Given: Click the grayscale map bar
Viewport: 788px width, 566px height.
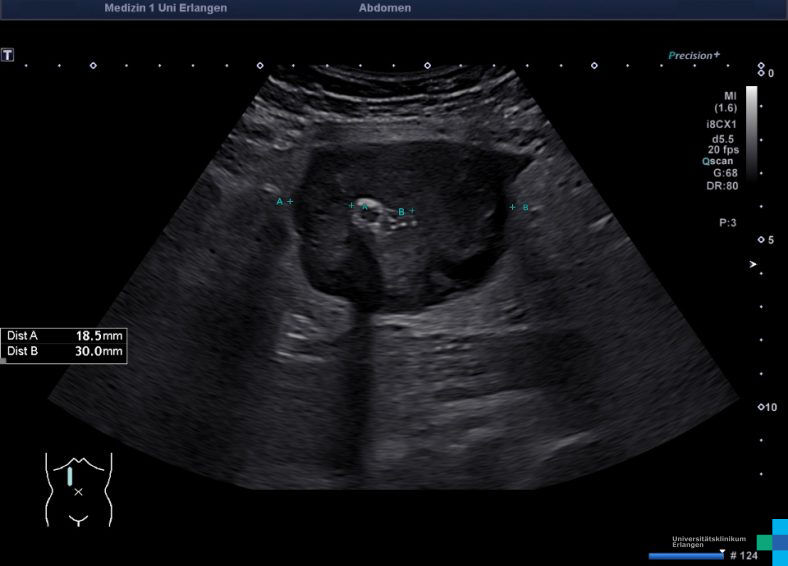Looking at the screenshot, I should tap(751, 130).
